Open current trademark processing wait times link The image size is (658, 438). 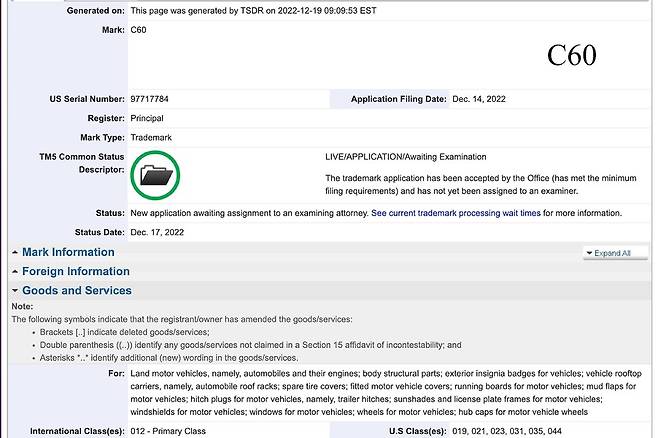(x=455, y=213)
